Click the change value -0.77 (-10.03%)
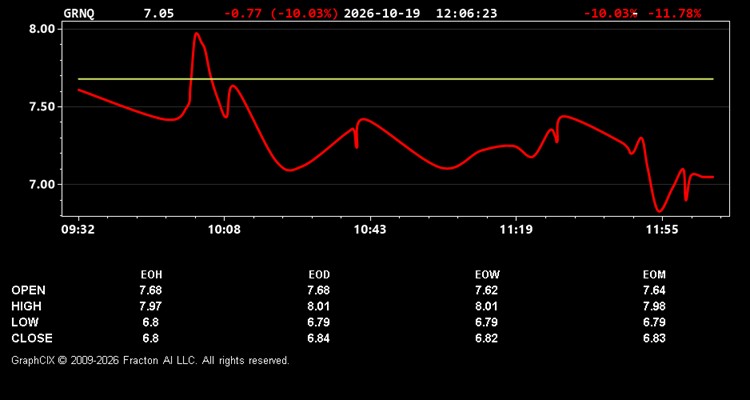This screenshot has width=750, height=400. 281,13
